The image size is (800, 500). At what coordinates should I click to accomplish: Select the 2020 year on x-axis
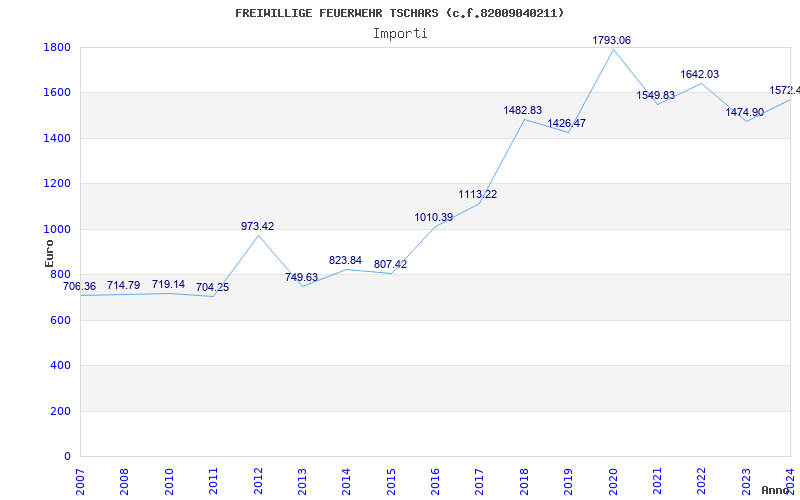613,478
